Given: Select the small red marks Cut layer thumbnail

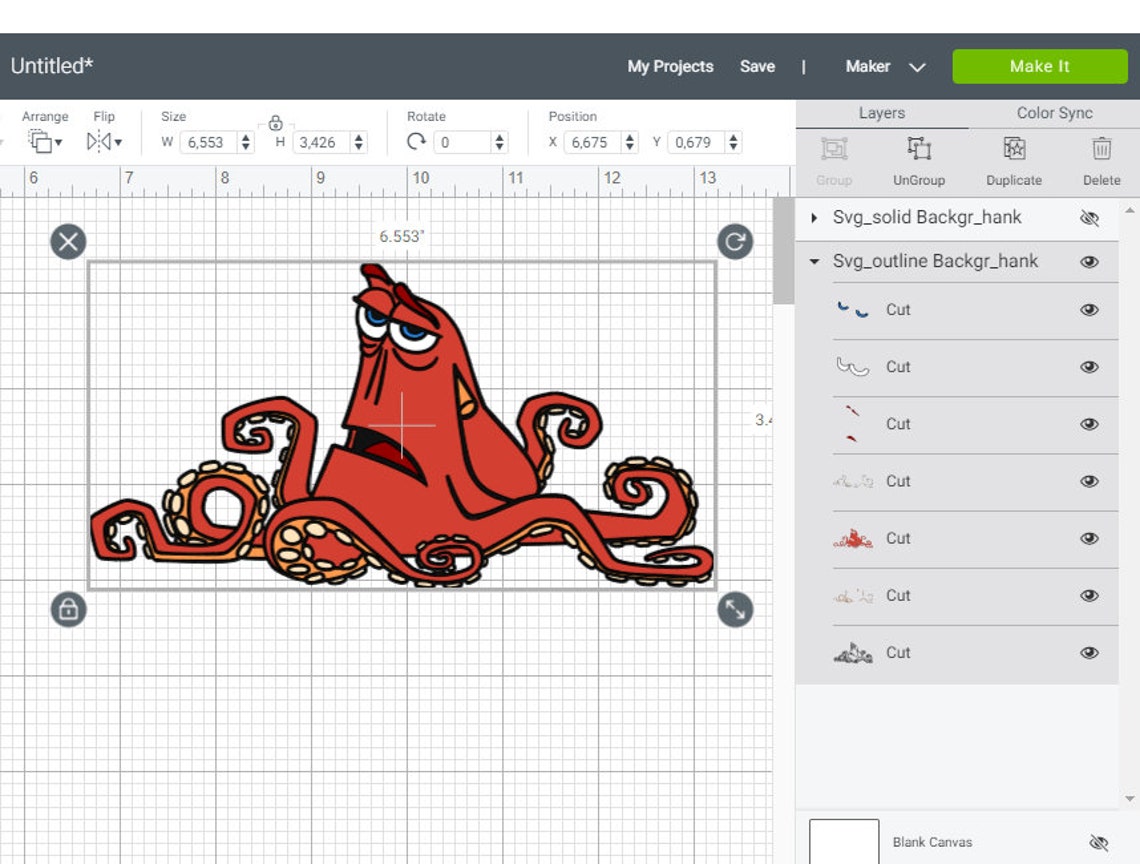Looking at the screenshot, I should pos(853,424).
